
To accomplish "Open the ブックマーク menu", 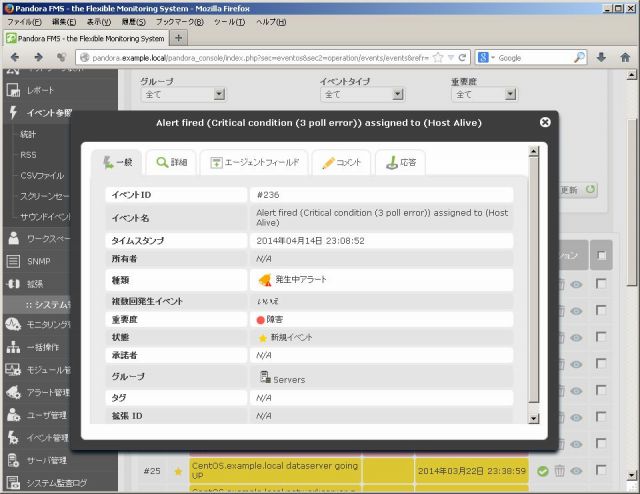I will [180, 22].
